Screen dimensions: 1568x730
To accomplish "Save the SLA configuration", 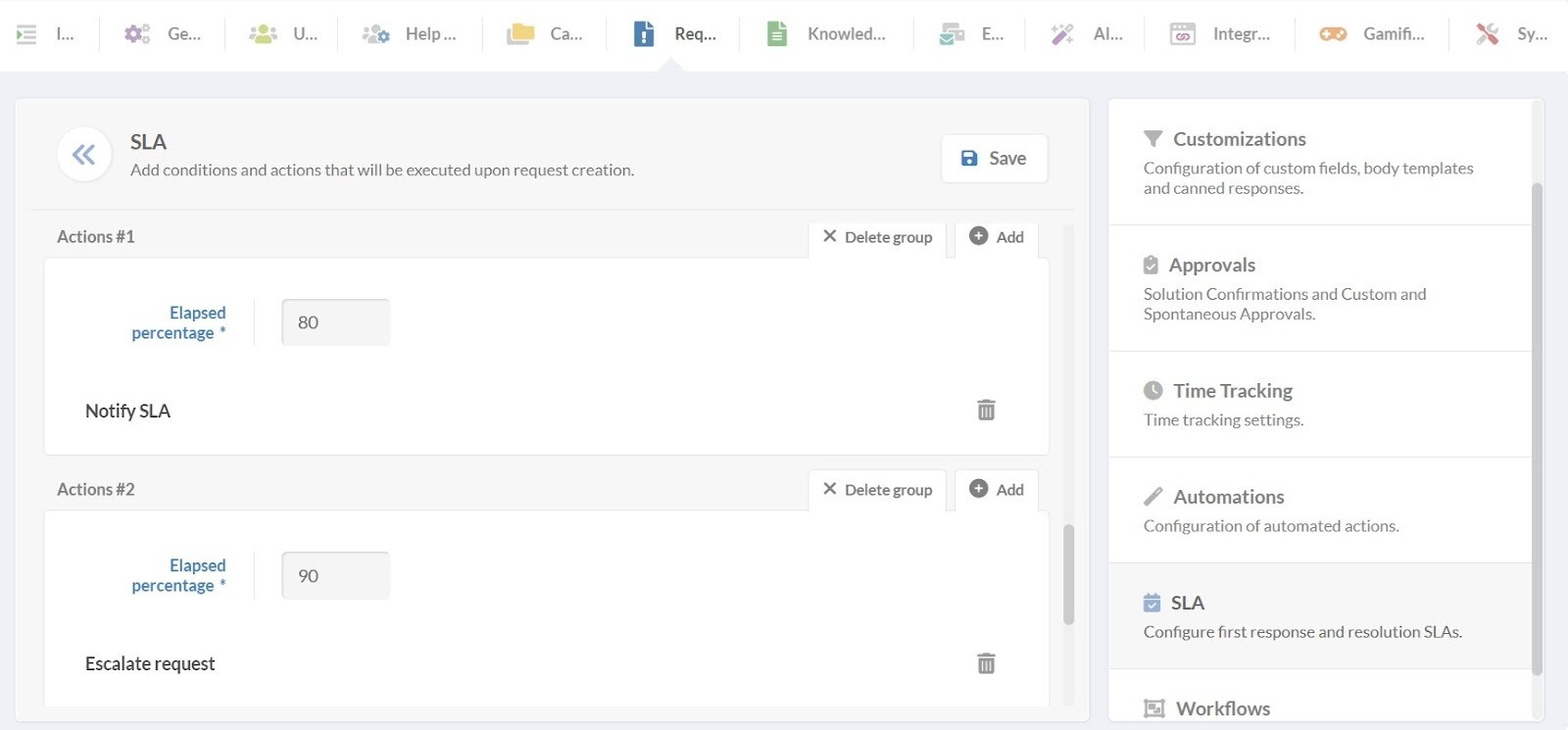I will (x=994, y=159).
